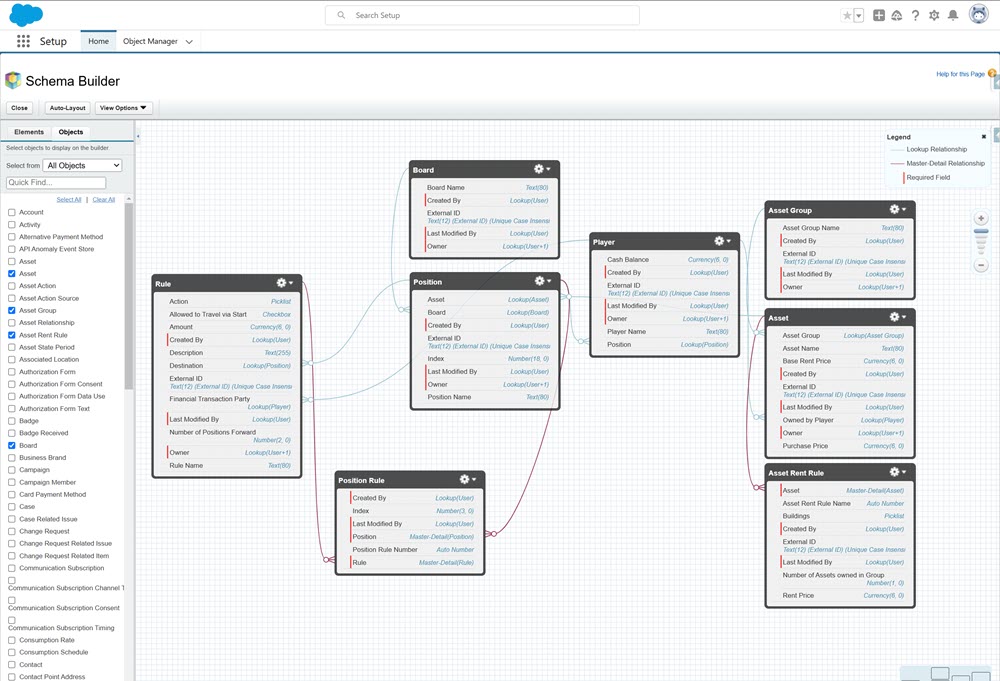The height and width of the screenshot is (681, 1000).
Task: Select the Position Name field in Position
Action: click(x=488, y=397)
